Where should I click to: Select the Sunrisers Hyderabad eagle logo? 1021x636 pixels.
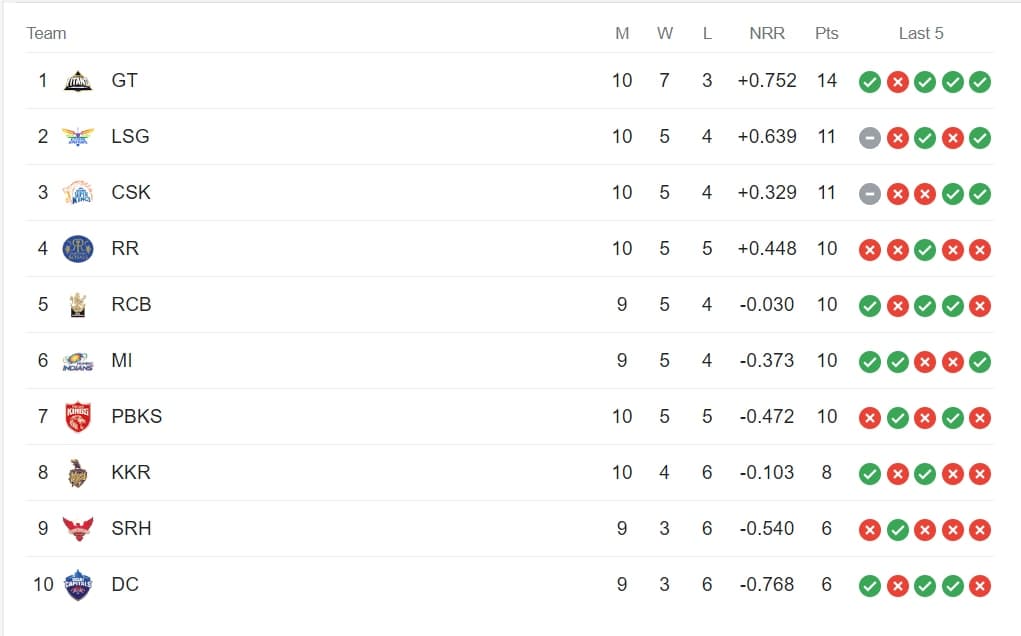[78, 529]
